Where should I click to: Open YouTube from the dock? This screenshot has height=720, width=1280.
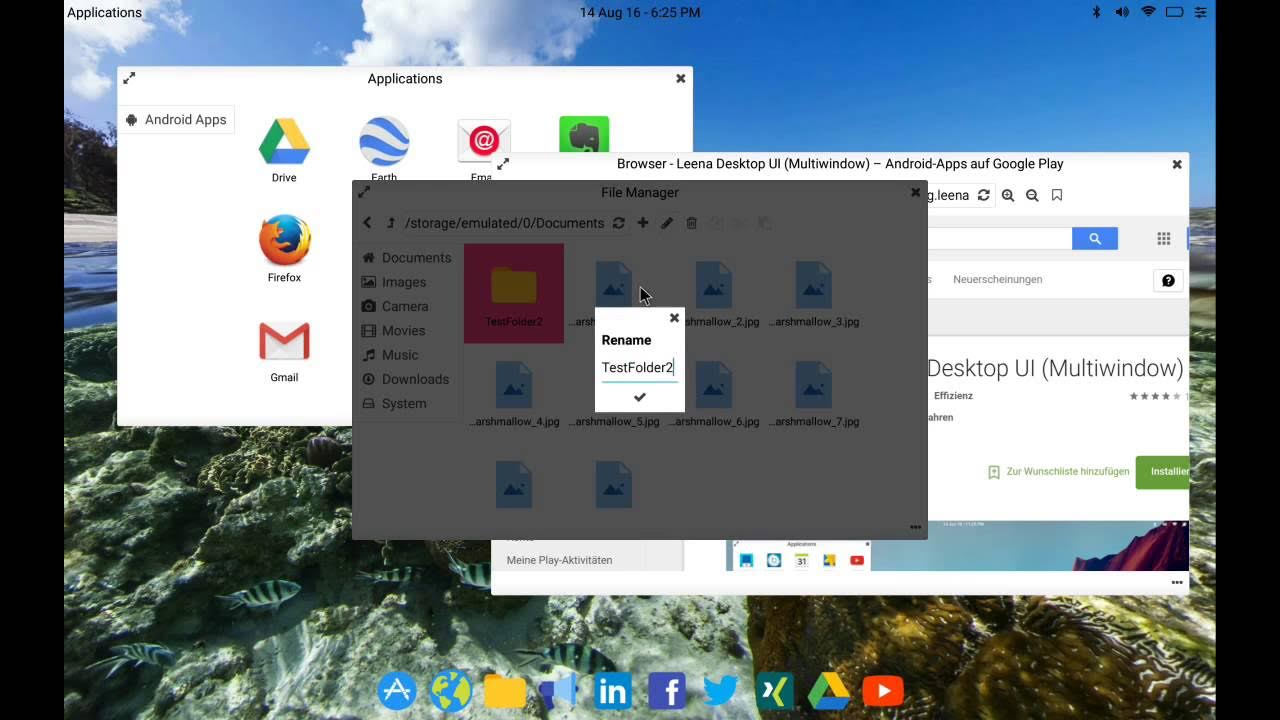click(883, 691)
